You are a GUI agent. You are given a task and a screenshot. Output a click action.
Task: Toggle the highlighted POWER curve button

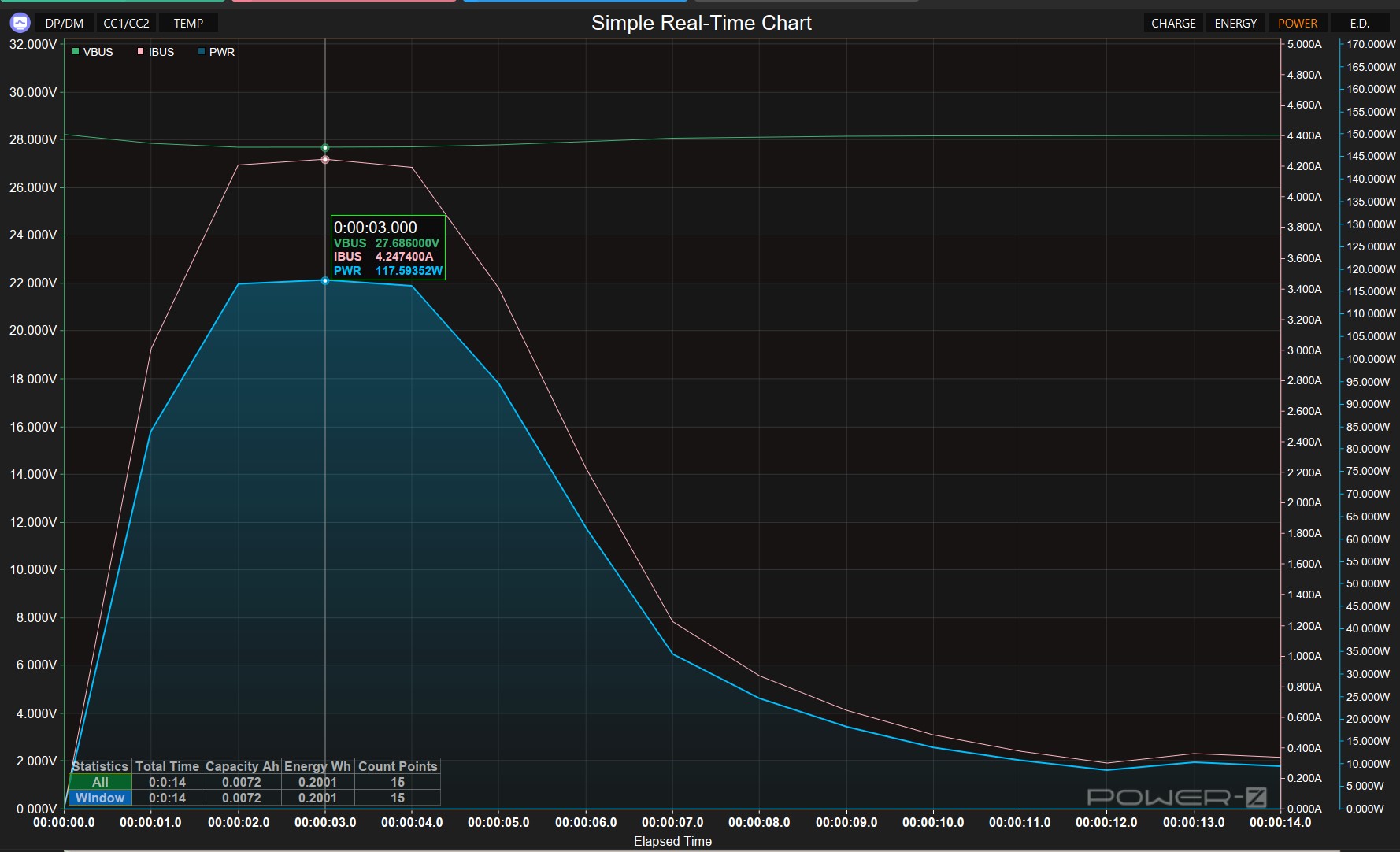tap(1298, 23)
